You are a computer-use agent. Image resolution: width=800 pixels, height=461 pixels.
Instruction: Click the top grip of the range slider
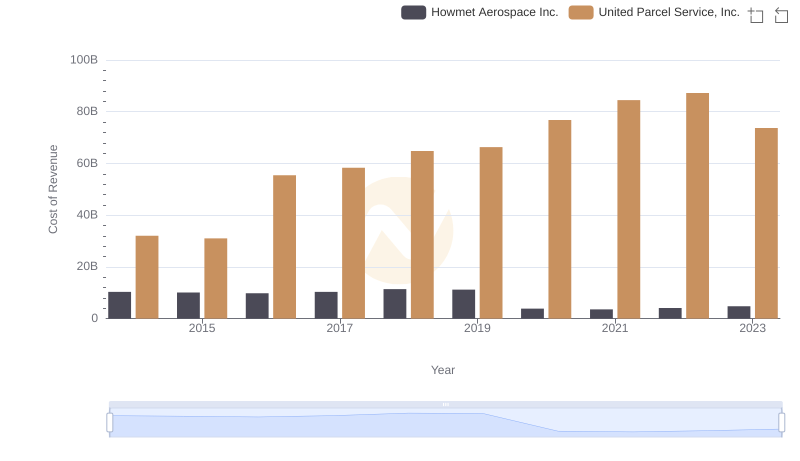445,404
